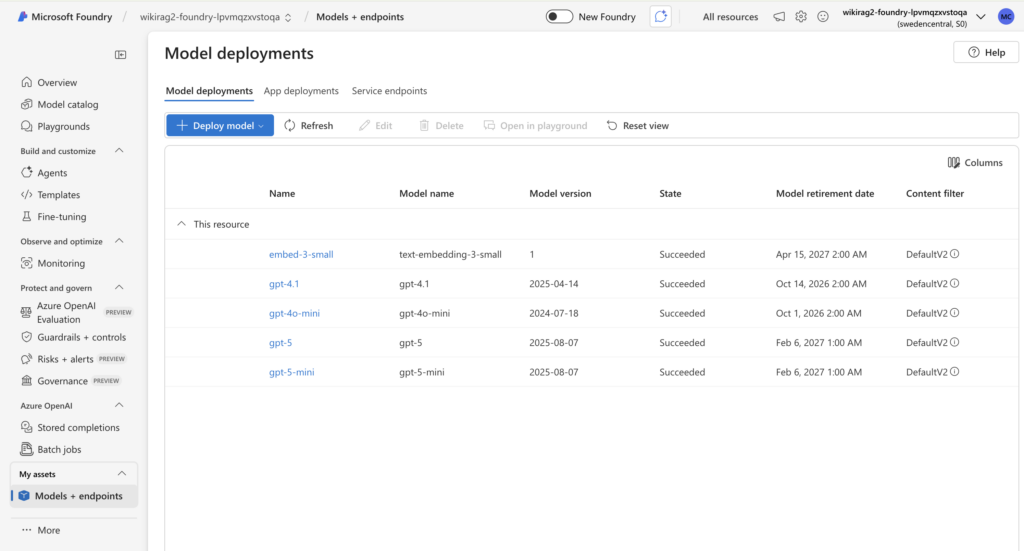Click the Stored completions icon
The image size is (1024, 551).
pyautogui.click(x=26, y=427)
